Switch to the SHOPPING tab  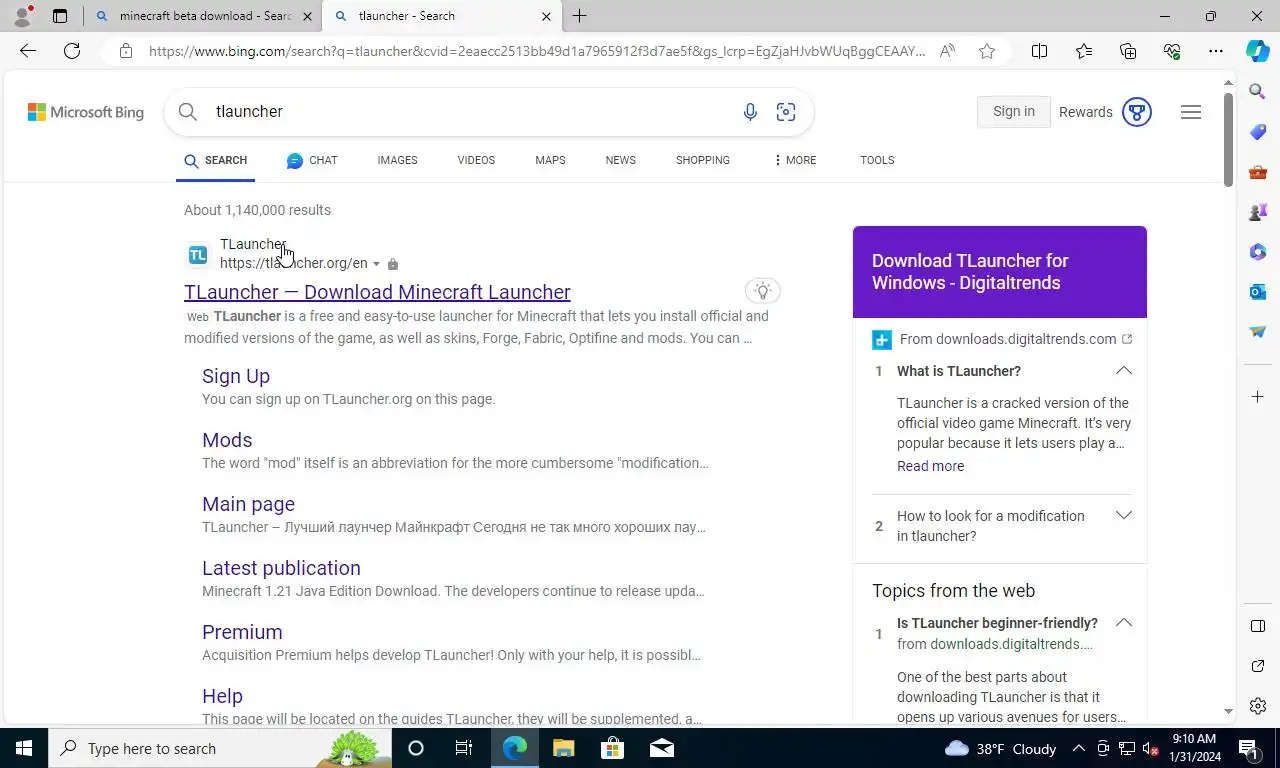(703, 160)
